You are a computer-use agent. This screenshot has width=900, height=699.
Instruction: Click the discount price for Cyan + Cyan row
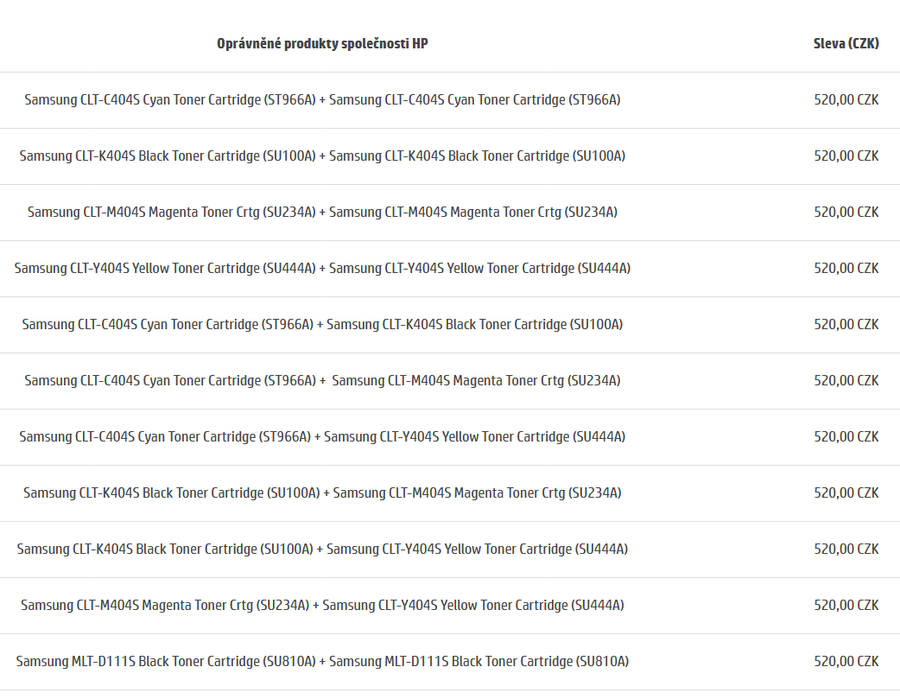pyautogui.click(x=846, y=100)
